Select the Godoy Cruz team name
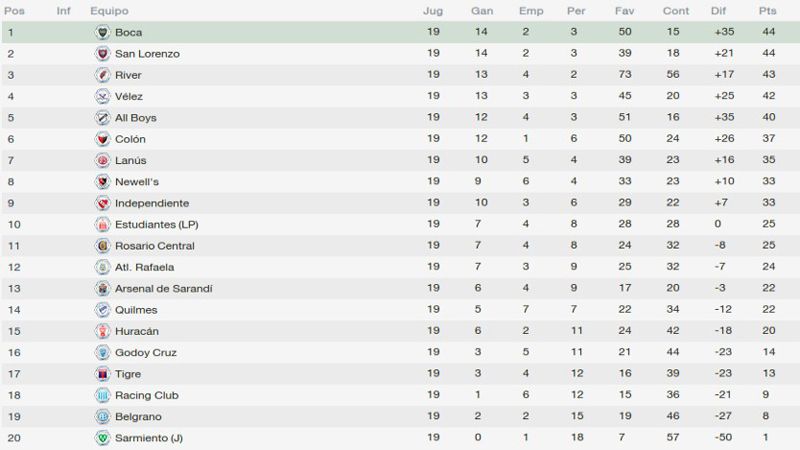This screenshot has height=450, width=800. (x=146, y=353)
